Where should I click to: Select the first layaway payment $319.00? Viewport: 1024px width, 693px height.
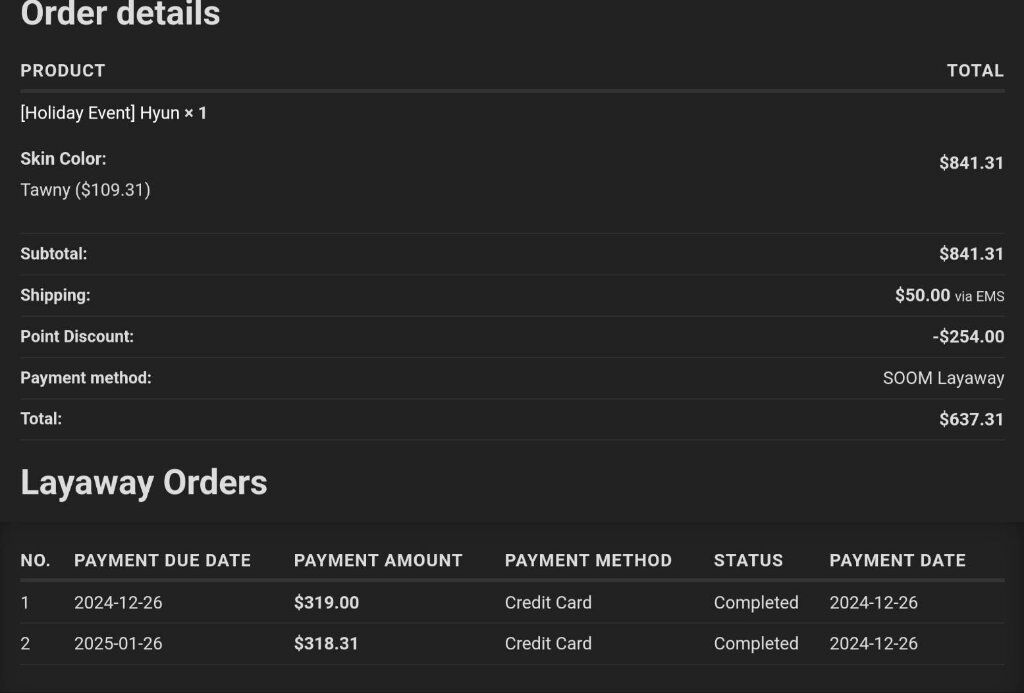(327, 602)
